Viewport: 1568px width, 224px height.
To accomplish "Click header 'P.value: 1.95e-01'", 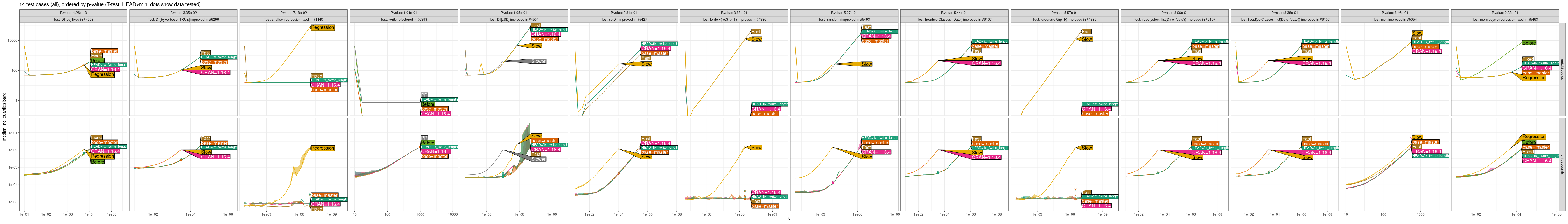I will pos(514,13).
